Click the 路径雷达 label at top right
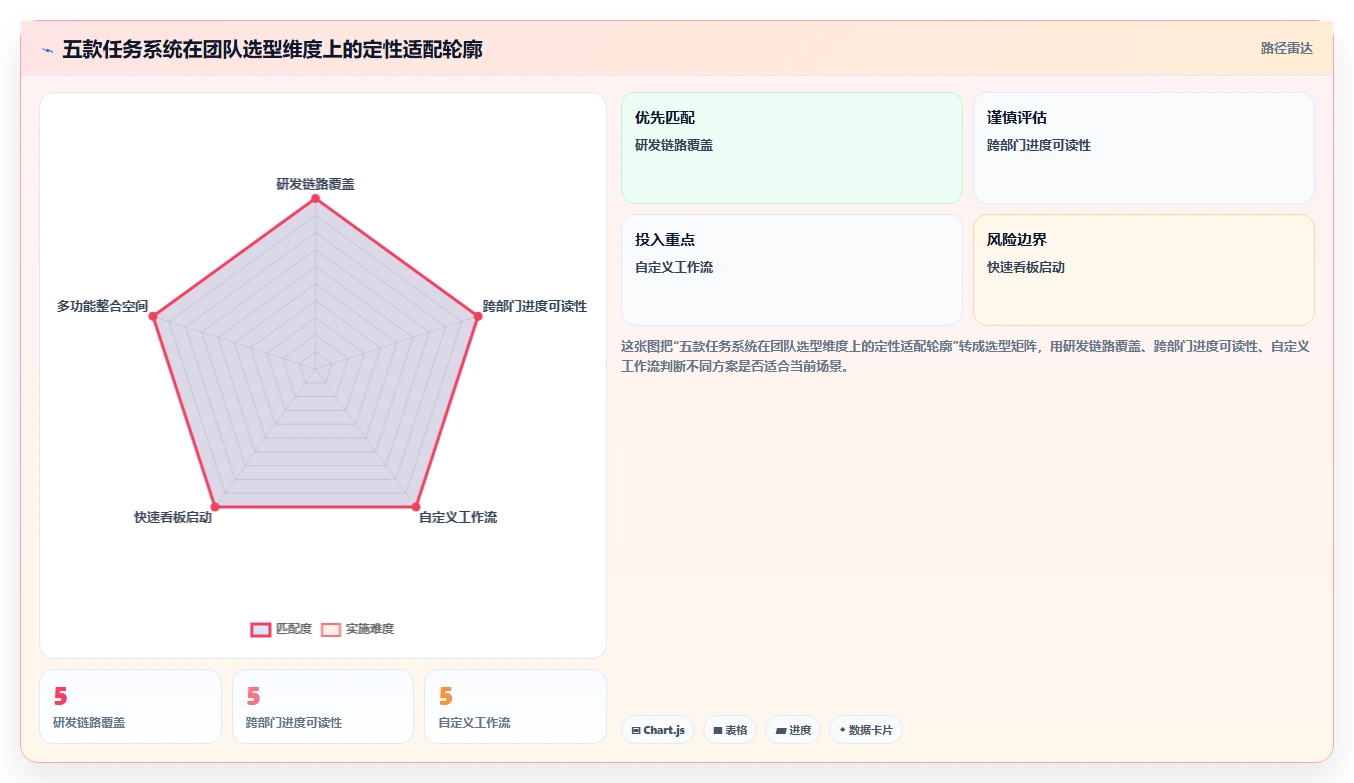Viewport: 1354px width, 783px height. point(1287,48)
